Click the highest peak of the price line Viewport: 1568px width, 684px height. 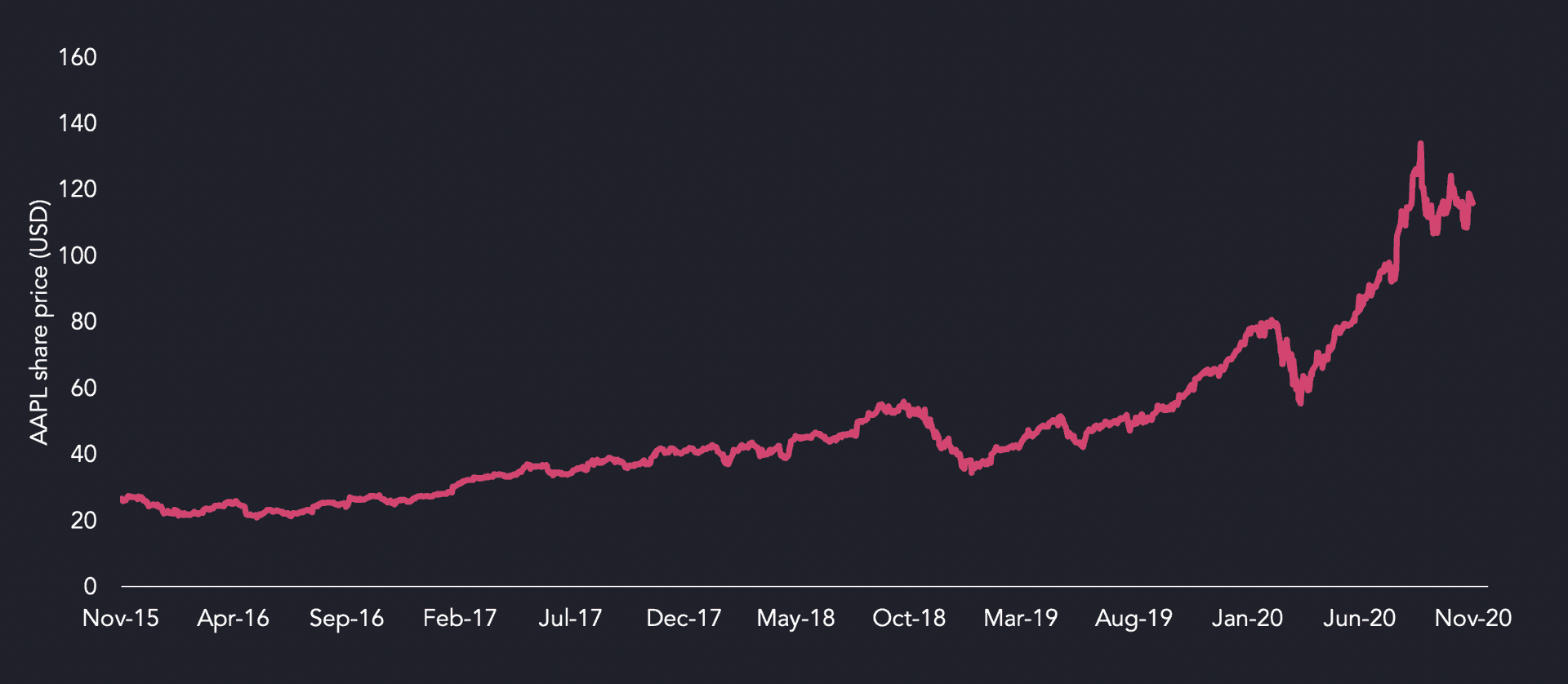tap(1421, 144)
